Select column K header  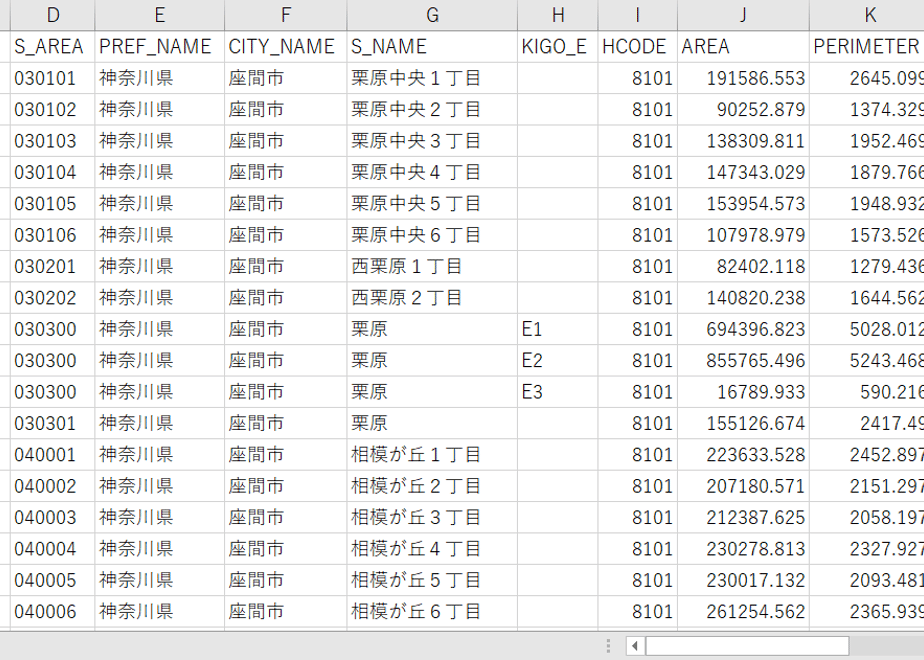tap(867, 15)
